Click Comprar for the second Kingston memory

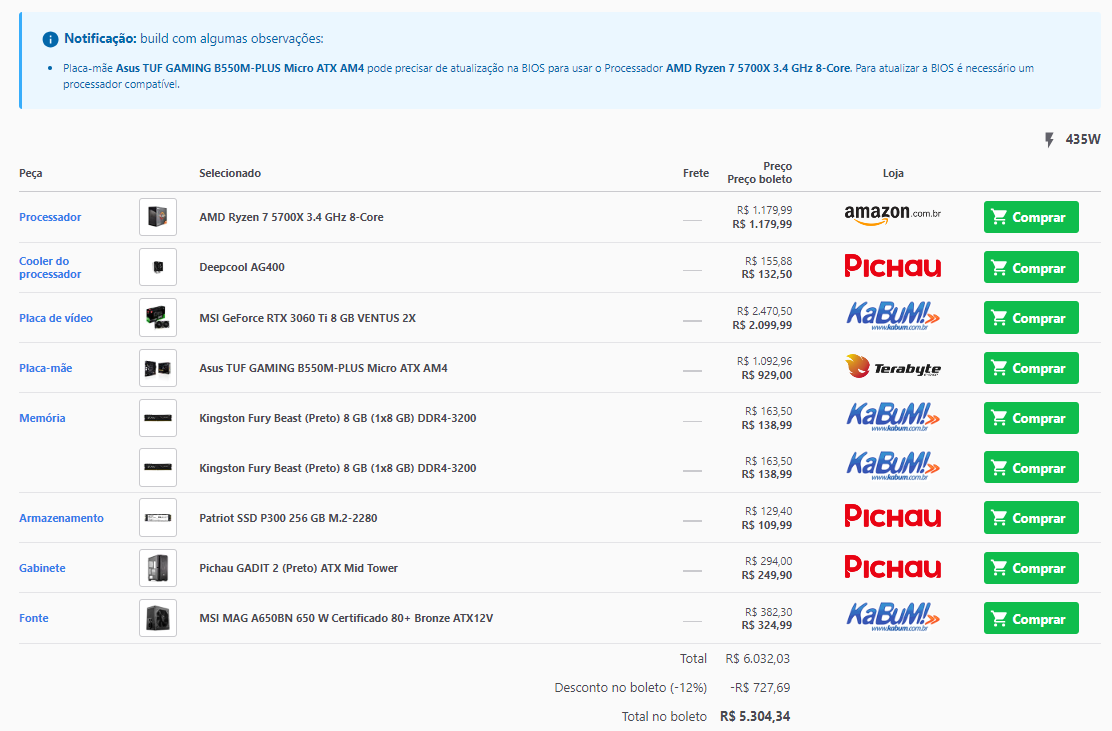click(1031, 468)
